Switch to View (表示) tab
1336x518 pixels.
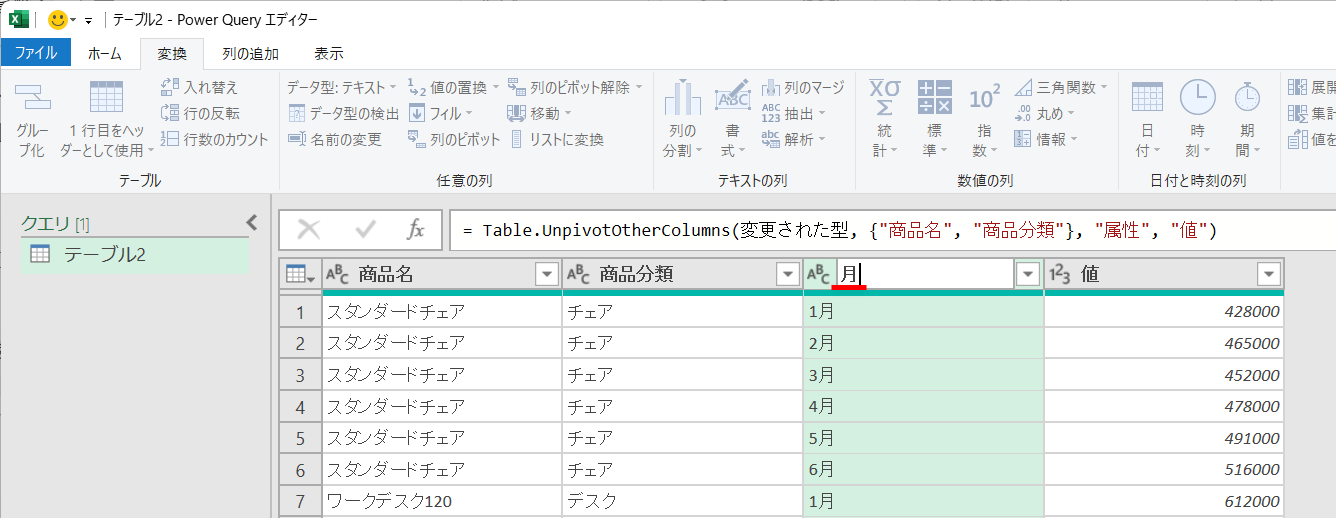tap(329, 53)
